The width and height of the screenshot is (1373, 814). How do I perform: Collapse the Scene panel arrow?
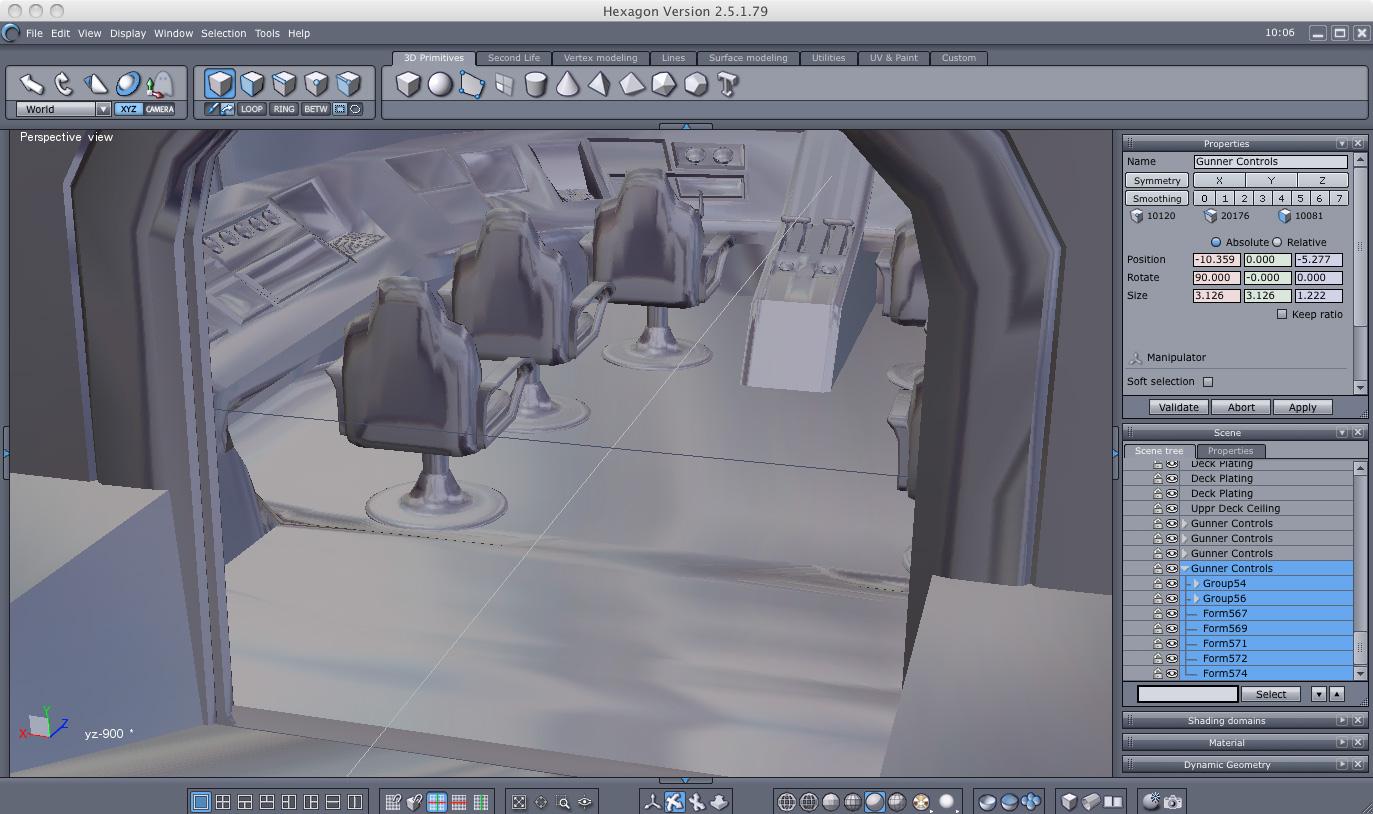[x=1342, y=432]
